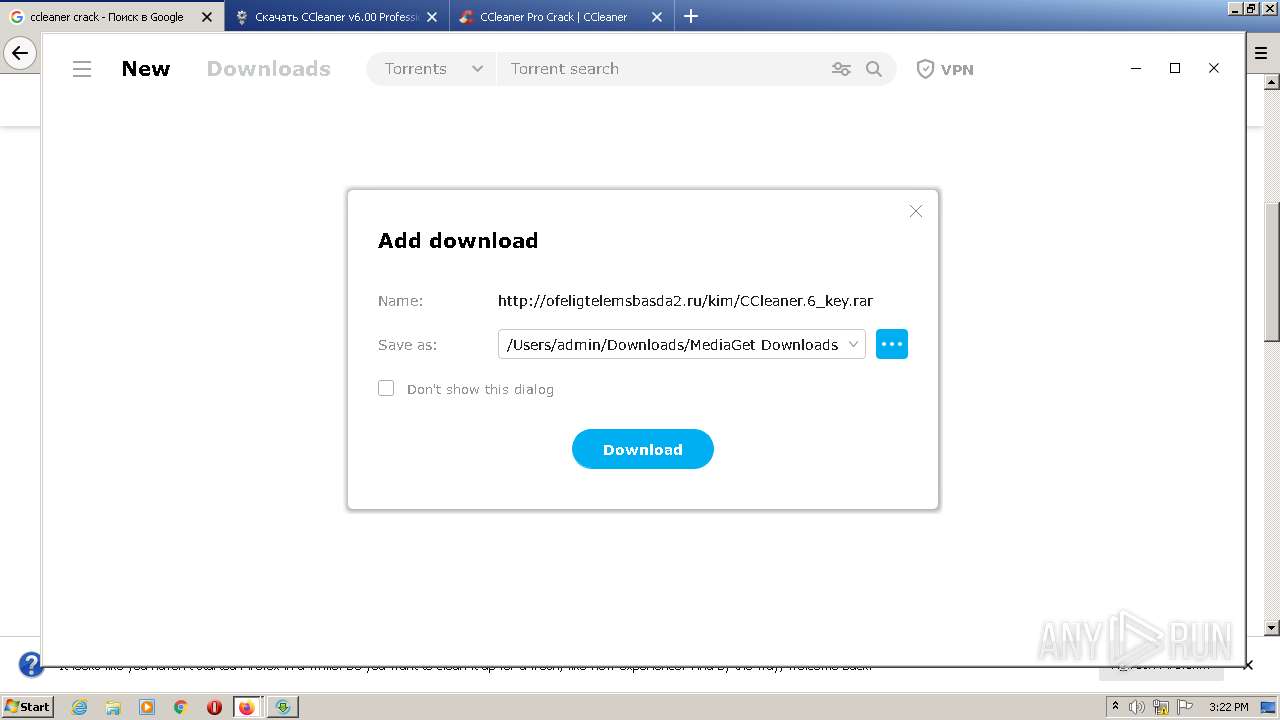Click the Firefox help question-mark icon
The width and height of the screenshot is (1280, 720).
coord(31,664)
